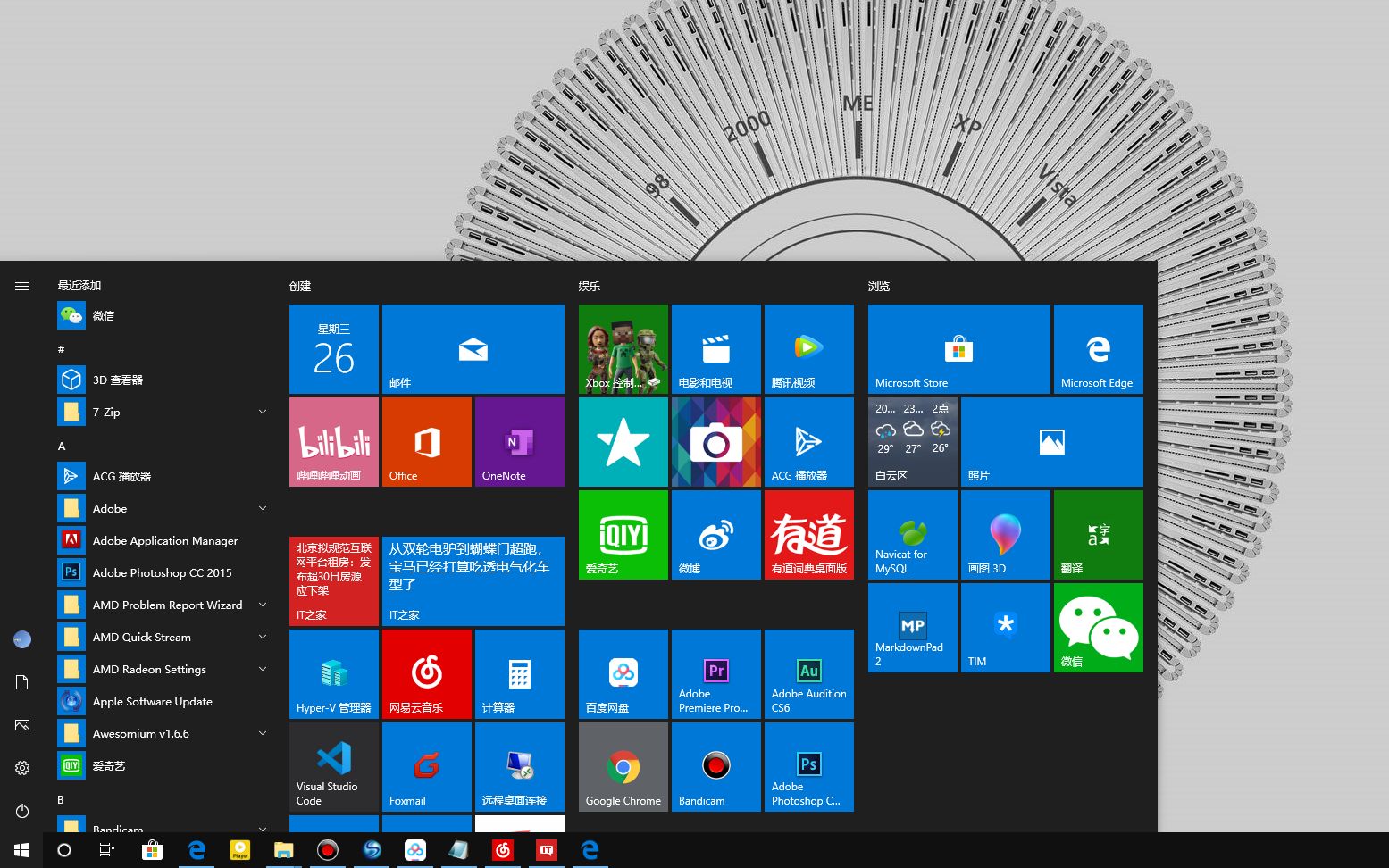Open File Explorer from the taskbar
1389x868 pixels.
[283, 850]
